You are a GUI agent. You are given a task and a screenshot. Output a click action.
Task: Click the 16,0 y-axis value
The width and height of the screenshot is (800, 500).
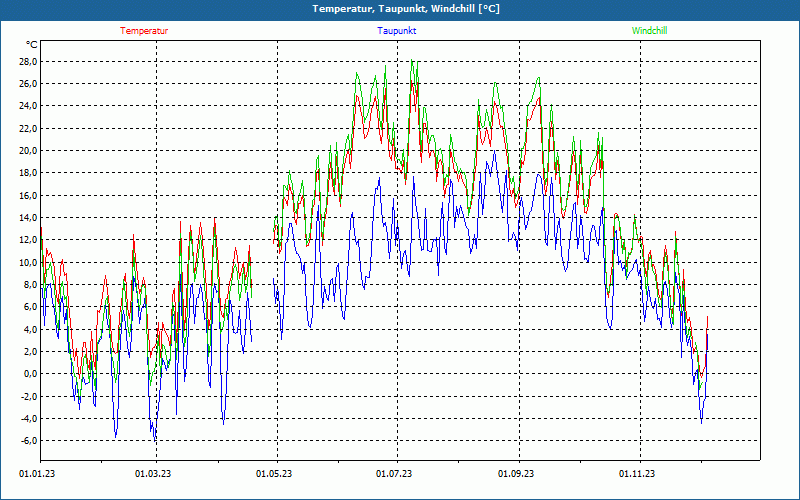pos(28,195)
